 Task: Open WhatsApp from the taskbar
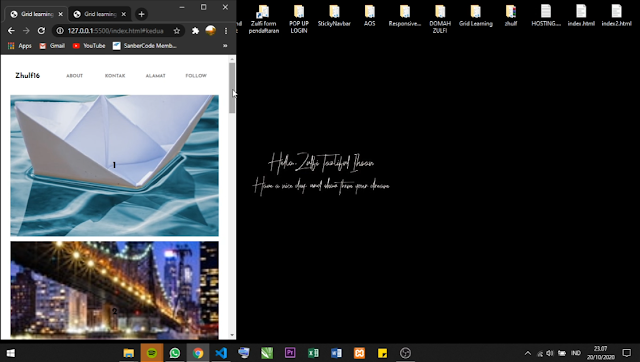pyautogui.click(x=175, y=353)
